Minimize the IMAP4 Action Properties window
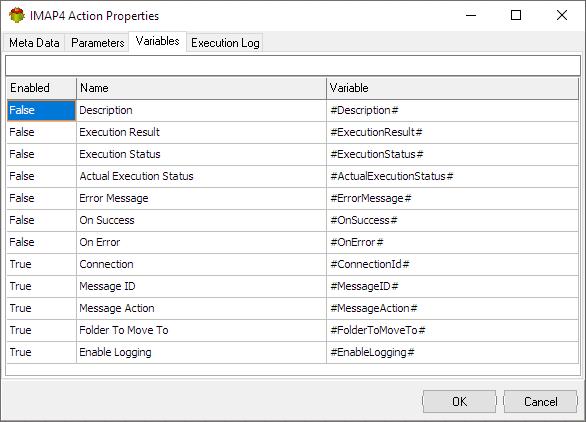This screenshot has width=586, height=422. pos(471,15)
